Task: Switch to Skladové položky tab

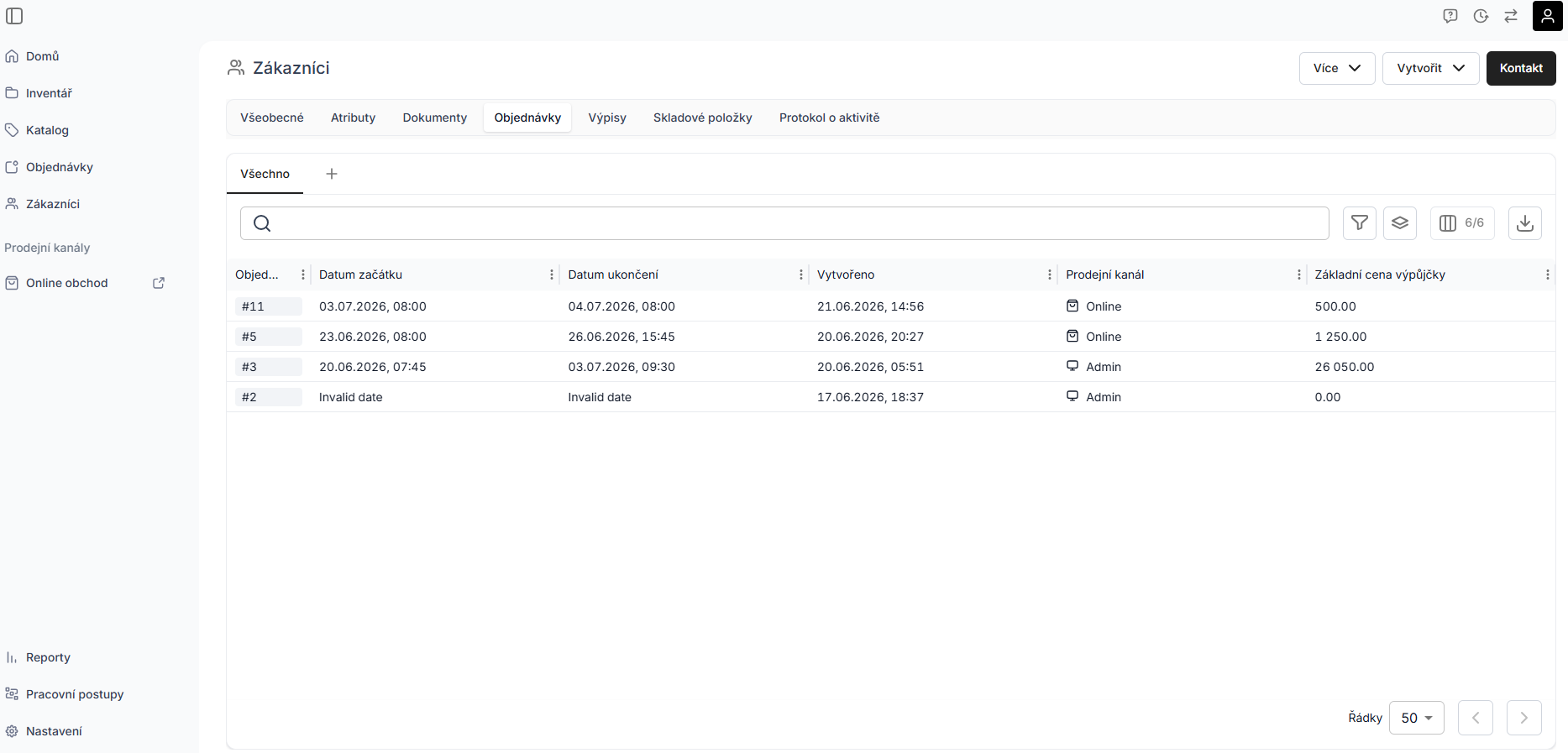Action: point(703,118)
